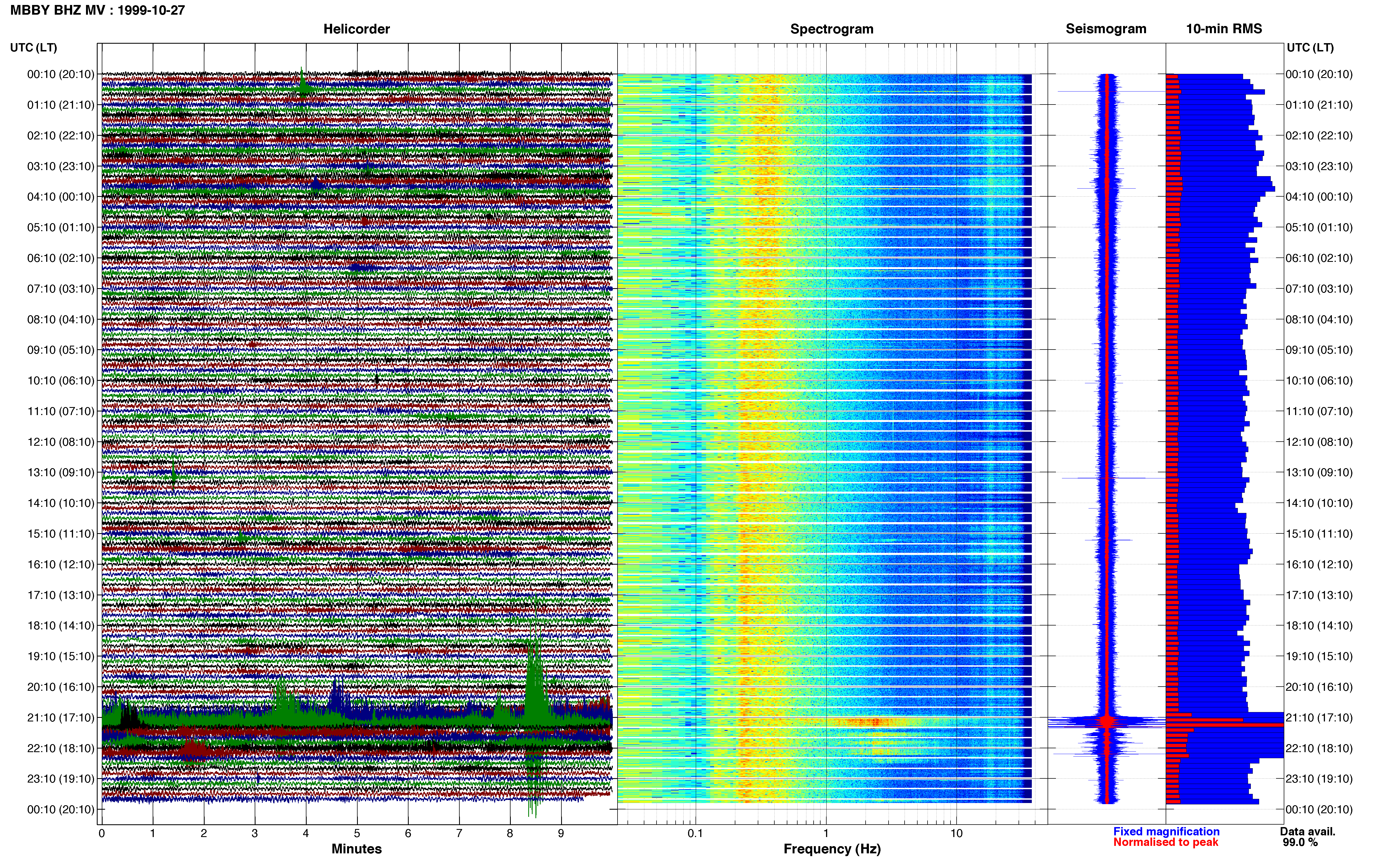Click left time label '10:10 (06:10)'
This screenshot has width=1388, height=868.
coord(61,380)
